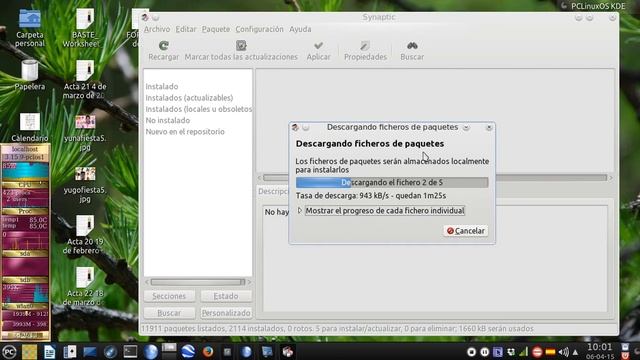Click the dialog titlebar shade arrow button

pos(466,127)
